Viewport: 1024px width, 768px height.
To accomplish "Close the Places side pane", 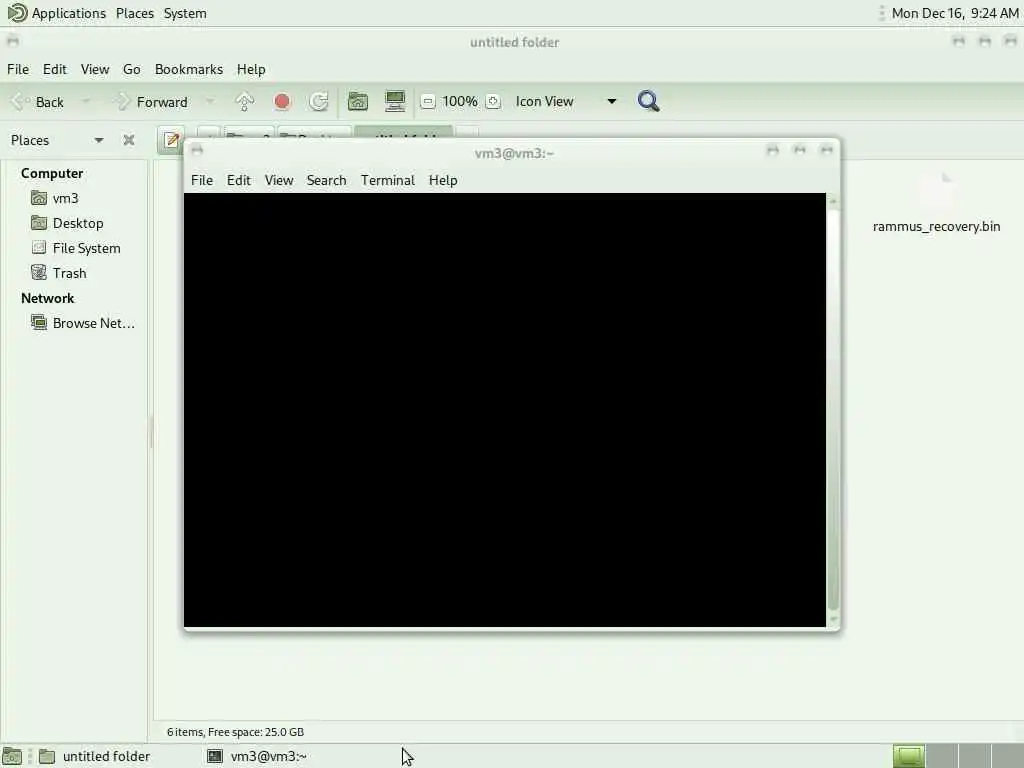I will pyautogui.click(x=129, y=140).
